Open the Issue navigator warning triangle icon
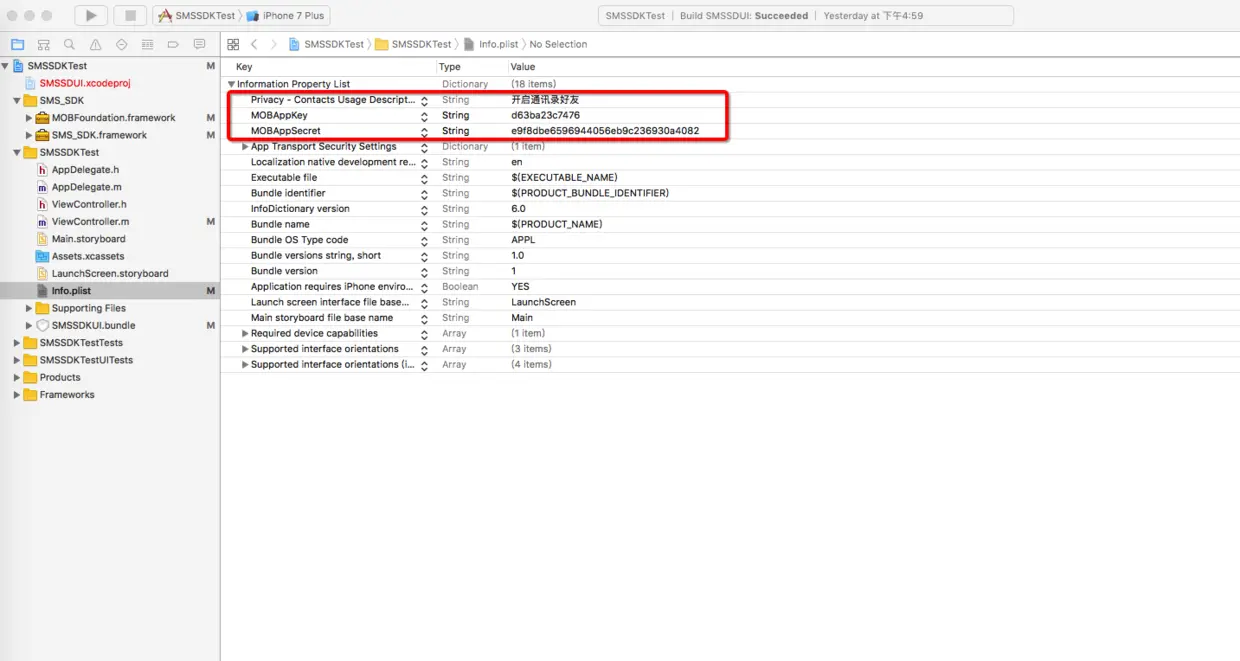 [95, 45]
